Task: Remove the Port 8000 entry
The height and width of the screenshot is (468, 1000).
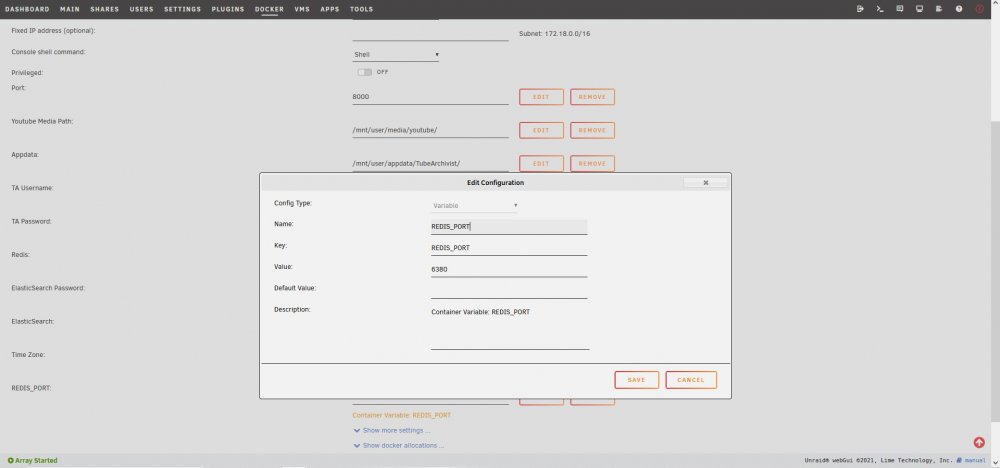Action: click(x=592, y=97)
